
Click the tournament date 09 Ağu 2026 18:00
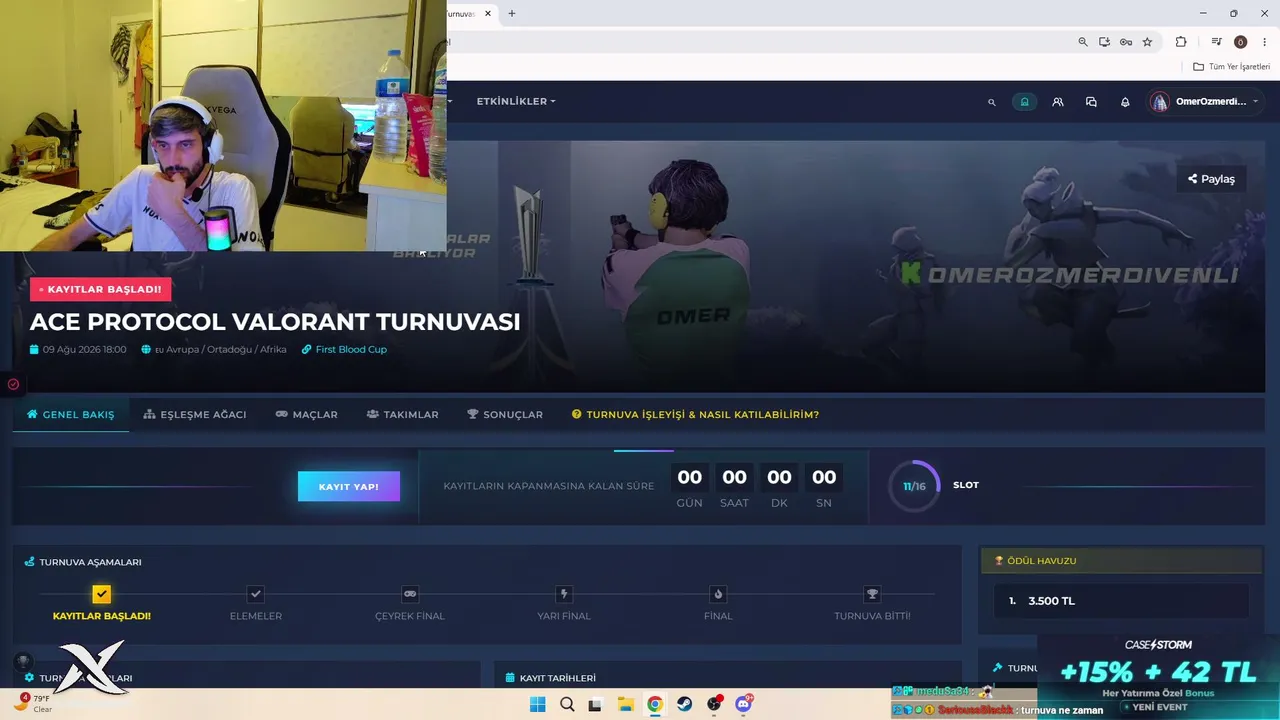[x=78, y=349]
